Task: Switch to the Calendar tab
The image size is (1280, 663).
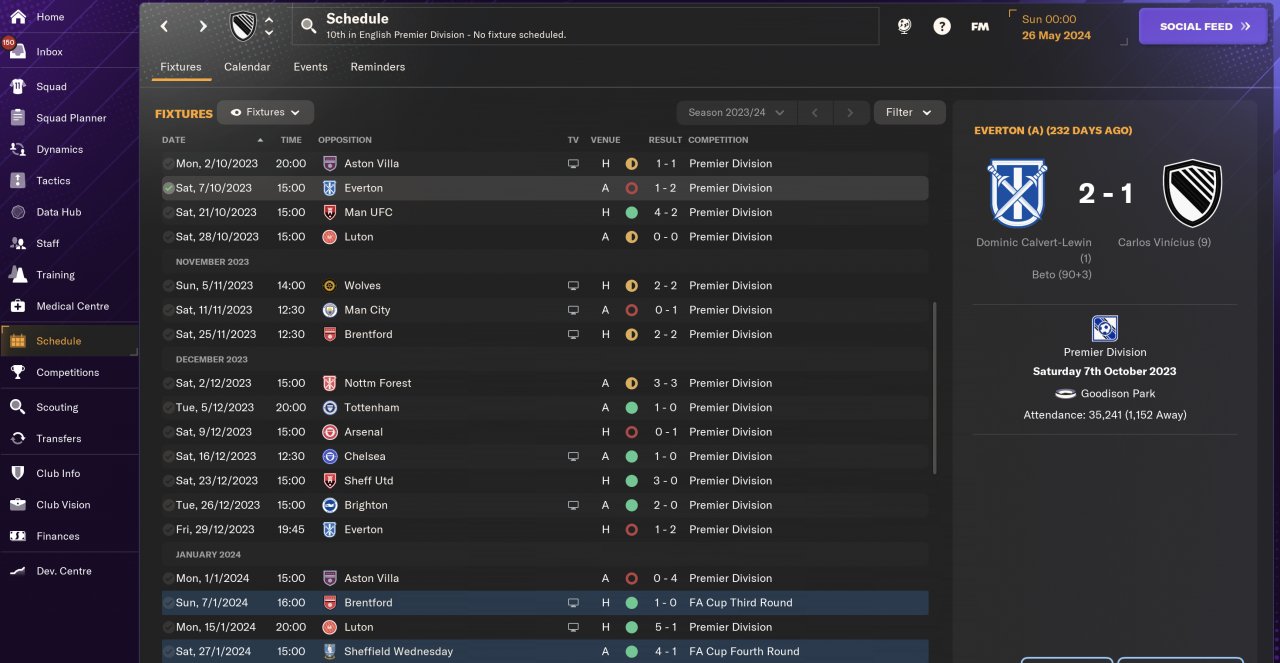Action: [x=247, y=67]
